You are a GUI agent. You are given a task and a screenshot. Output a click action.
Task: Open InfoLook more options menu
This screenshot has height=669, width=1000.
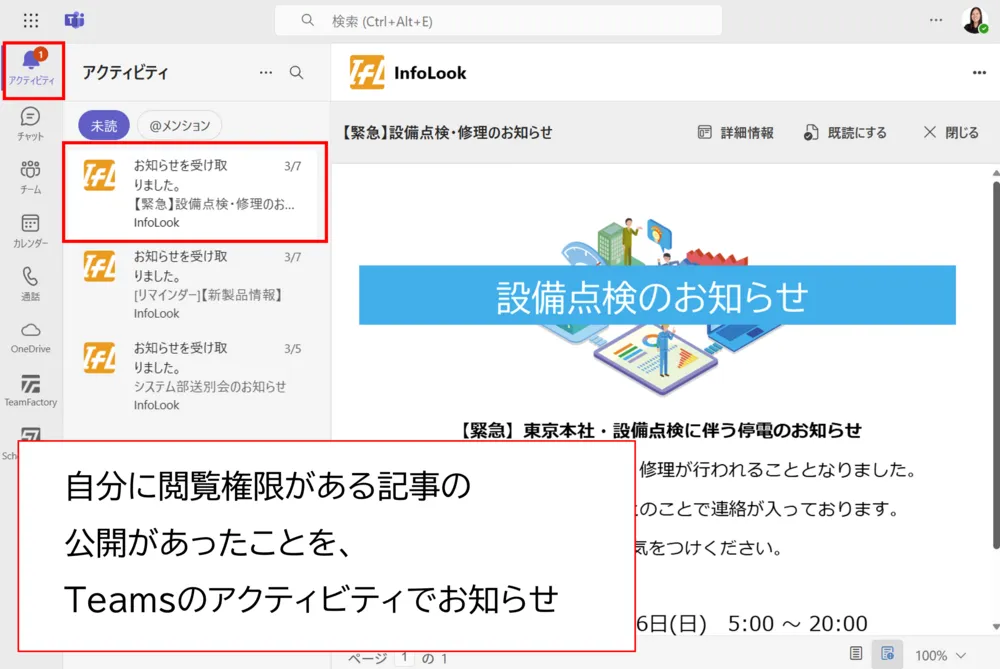click(979, 72)
